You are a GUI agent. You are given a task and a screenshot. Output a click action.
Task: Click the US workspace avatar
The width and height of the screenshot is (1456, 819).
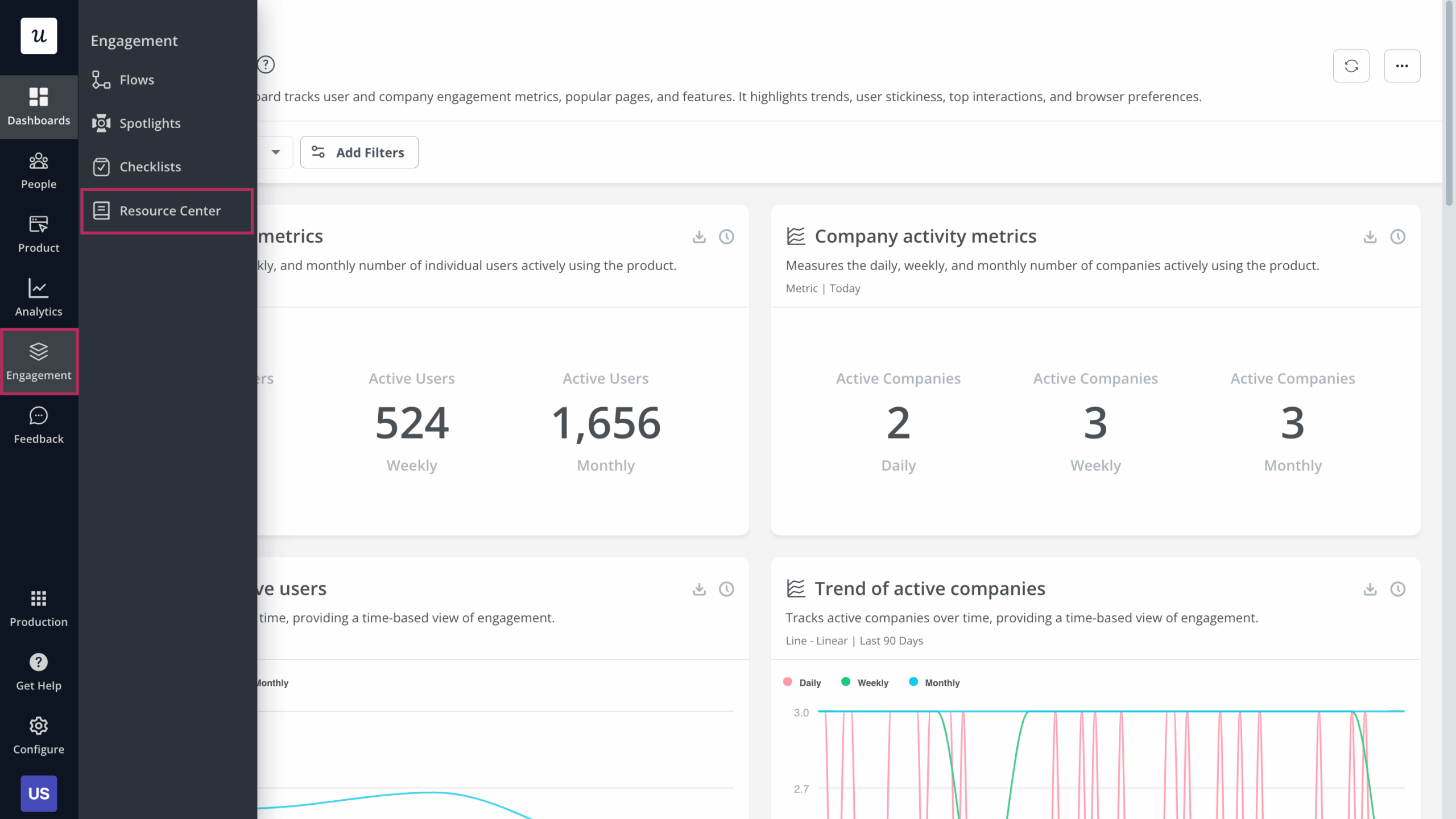(38, 793)
